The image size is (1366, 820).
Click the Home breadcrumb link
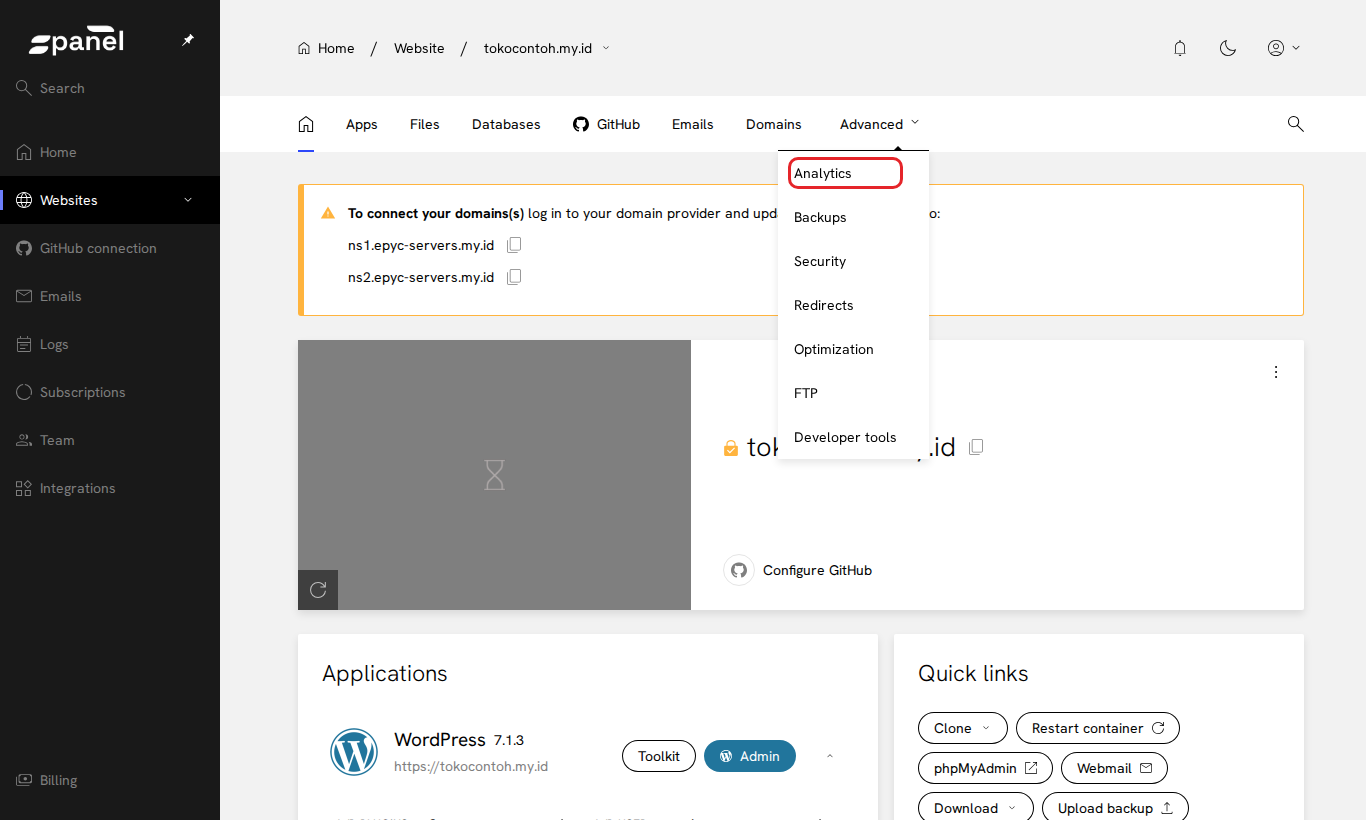326,48
